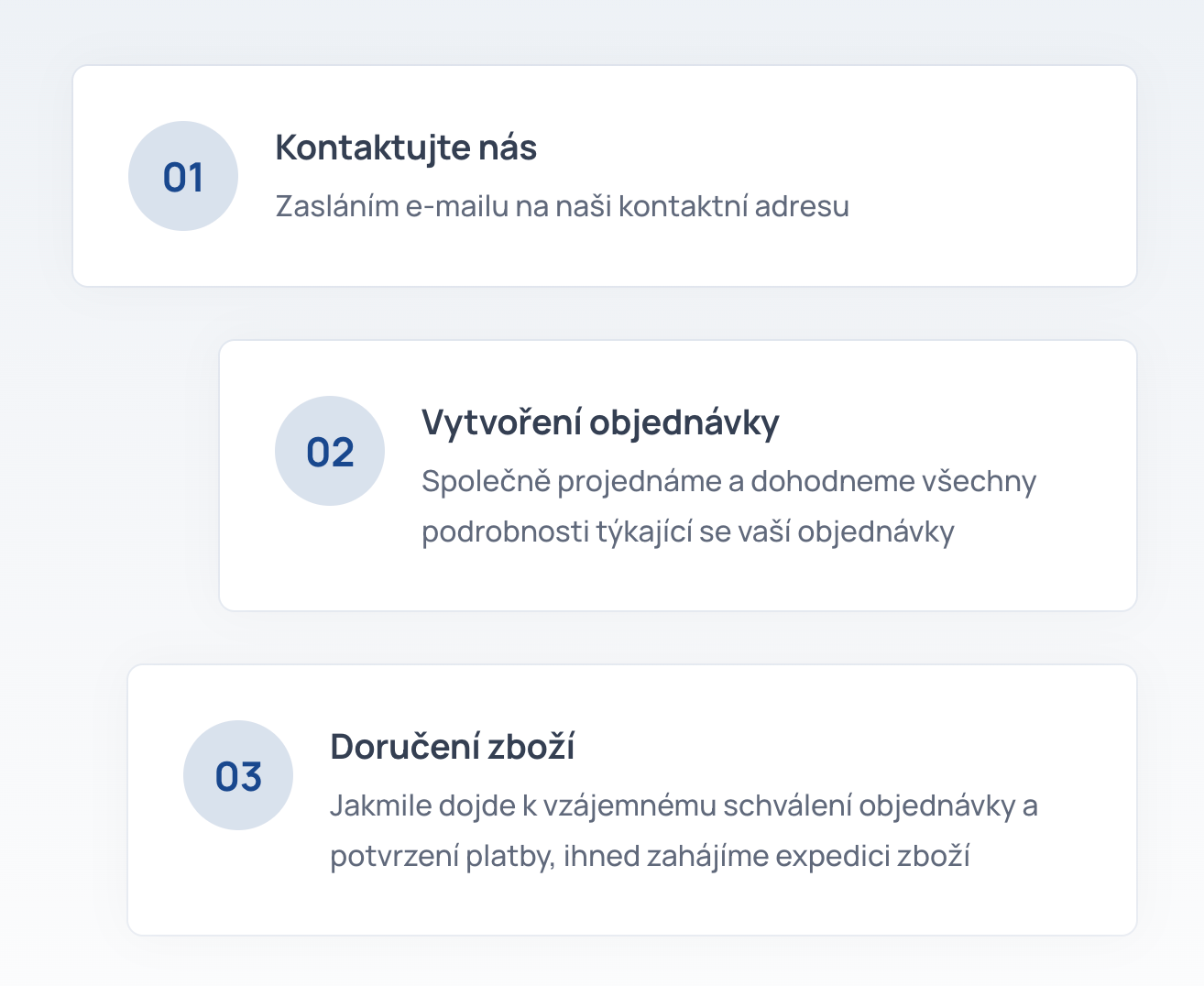Select the "Kontaktujte nás" heading
This screenshot has height=986, width=1204.
click(406, 148)
